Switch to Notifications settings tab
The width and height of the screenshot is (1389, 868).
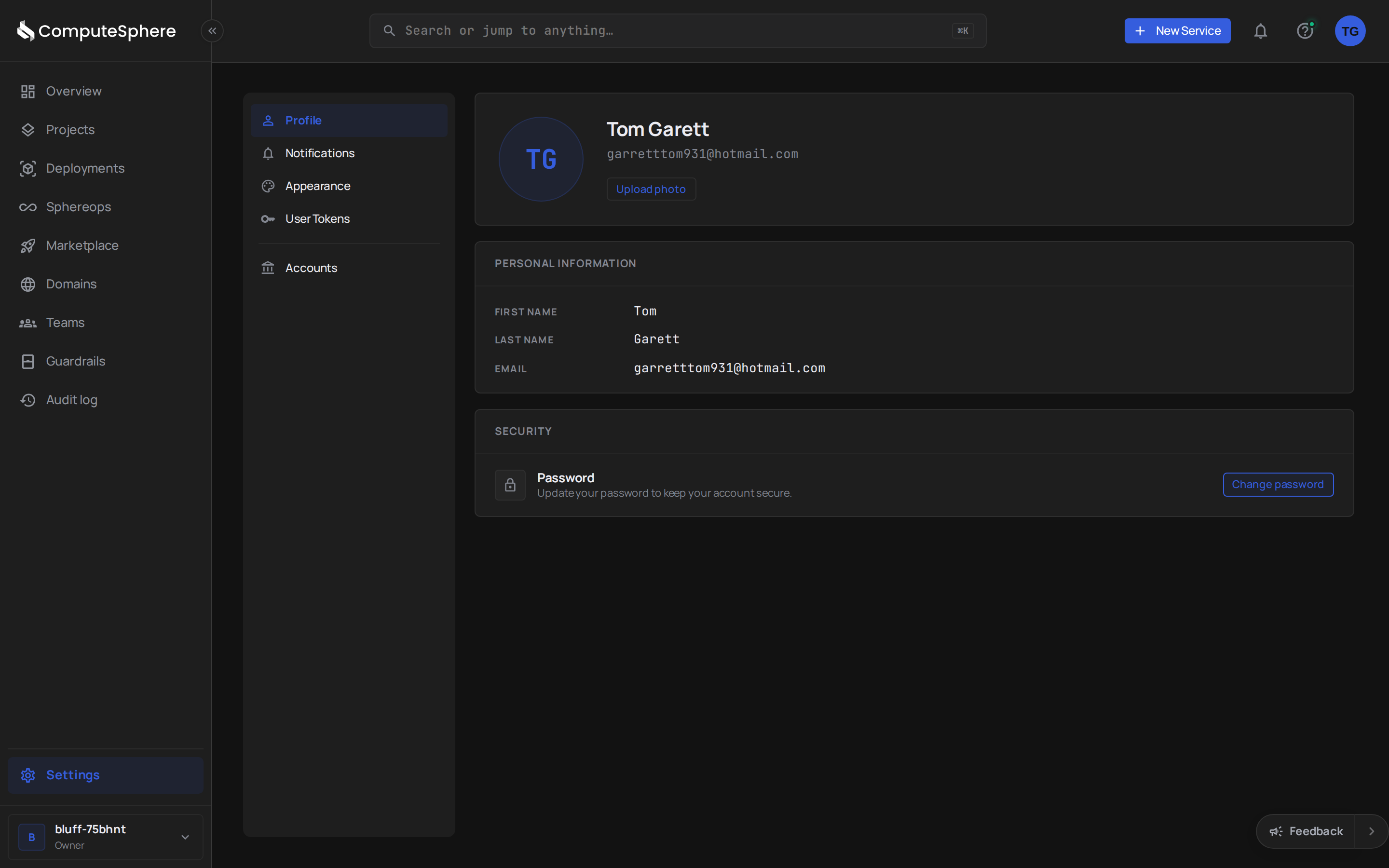click(349, 153)
